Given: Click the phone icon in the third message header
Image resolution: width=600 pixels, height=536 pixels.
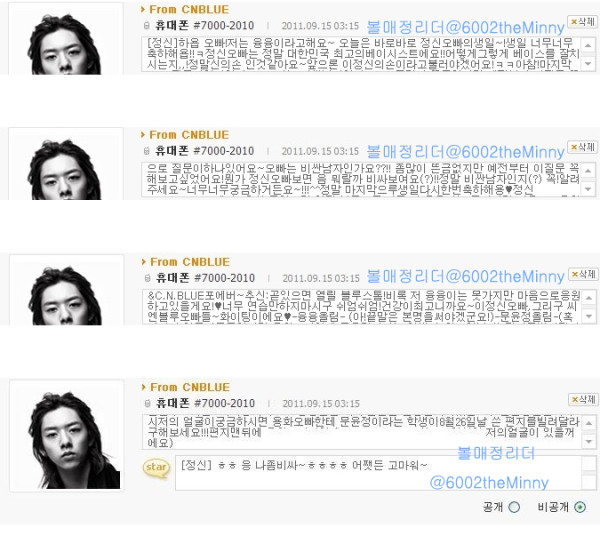Looking at the screenshot, I should [x=147, y=278].
